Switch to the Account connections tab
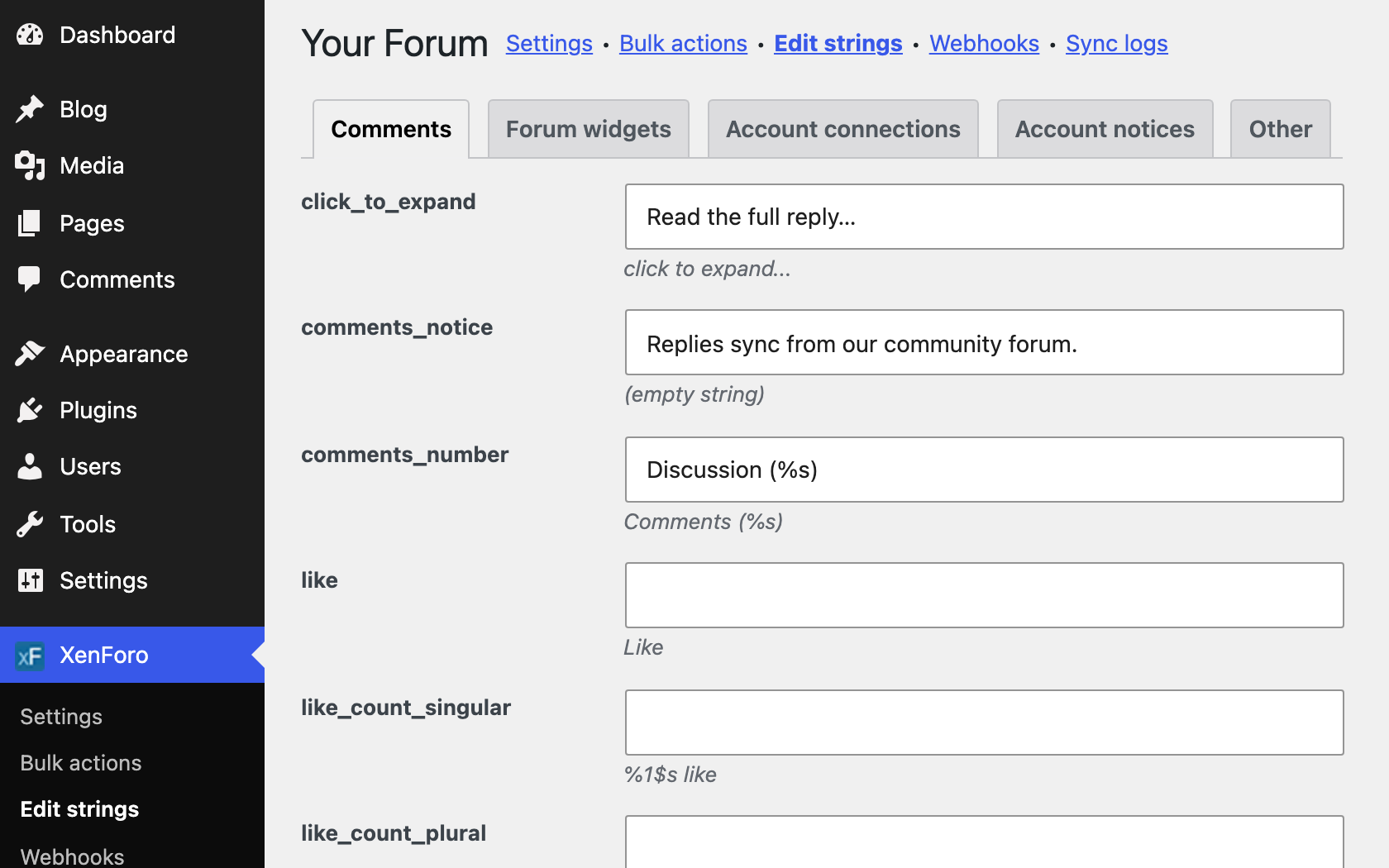 pos(843,129)
